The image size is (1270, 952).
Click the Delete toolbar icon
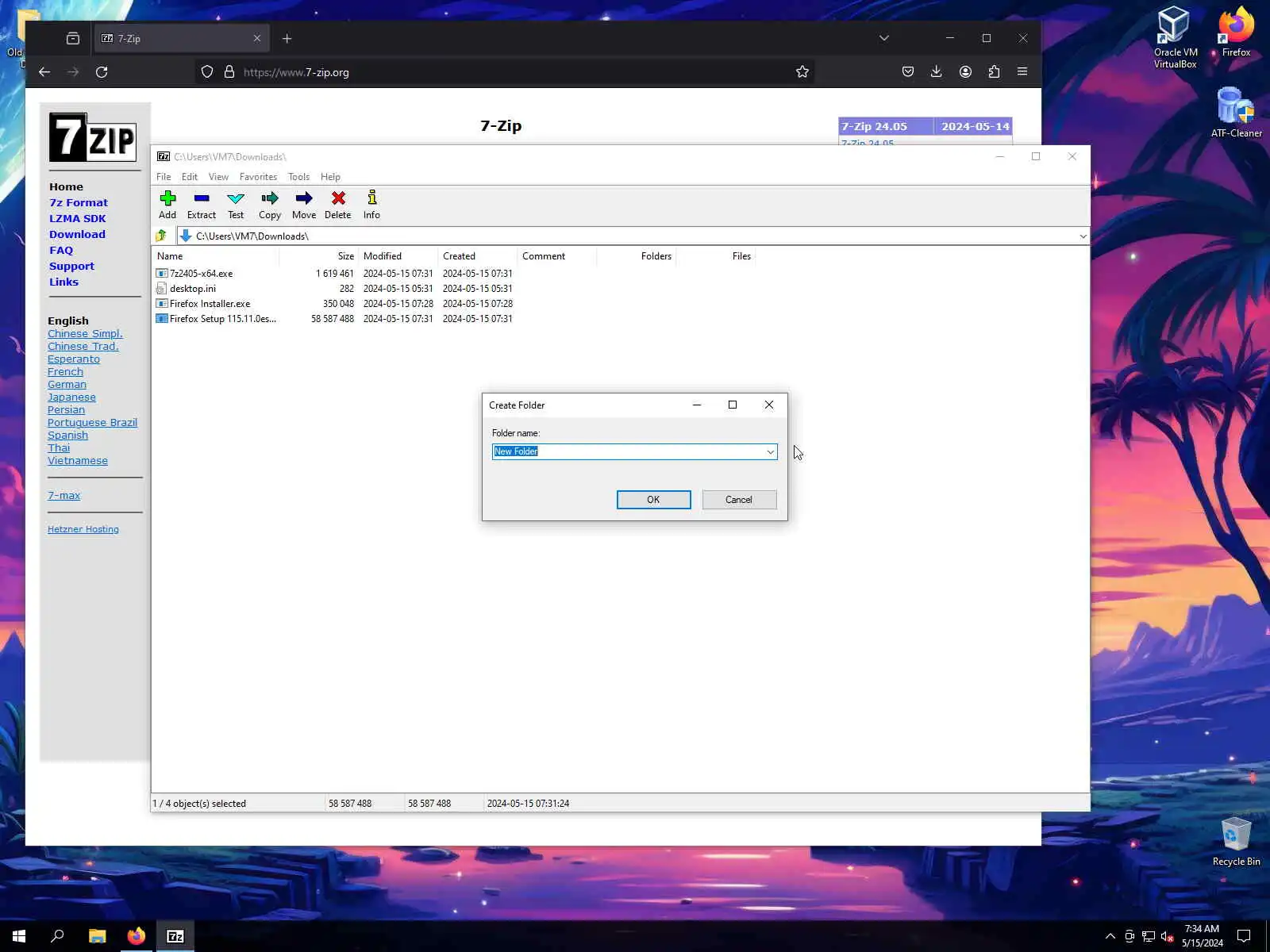click(x=338, y=205)
